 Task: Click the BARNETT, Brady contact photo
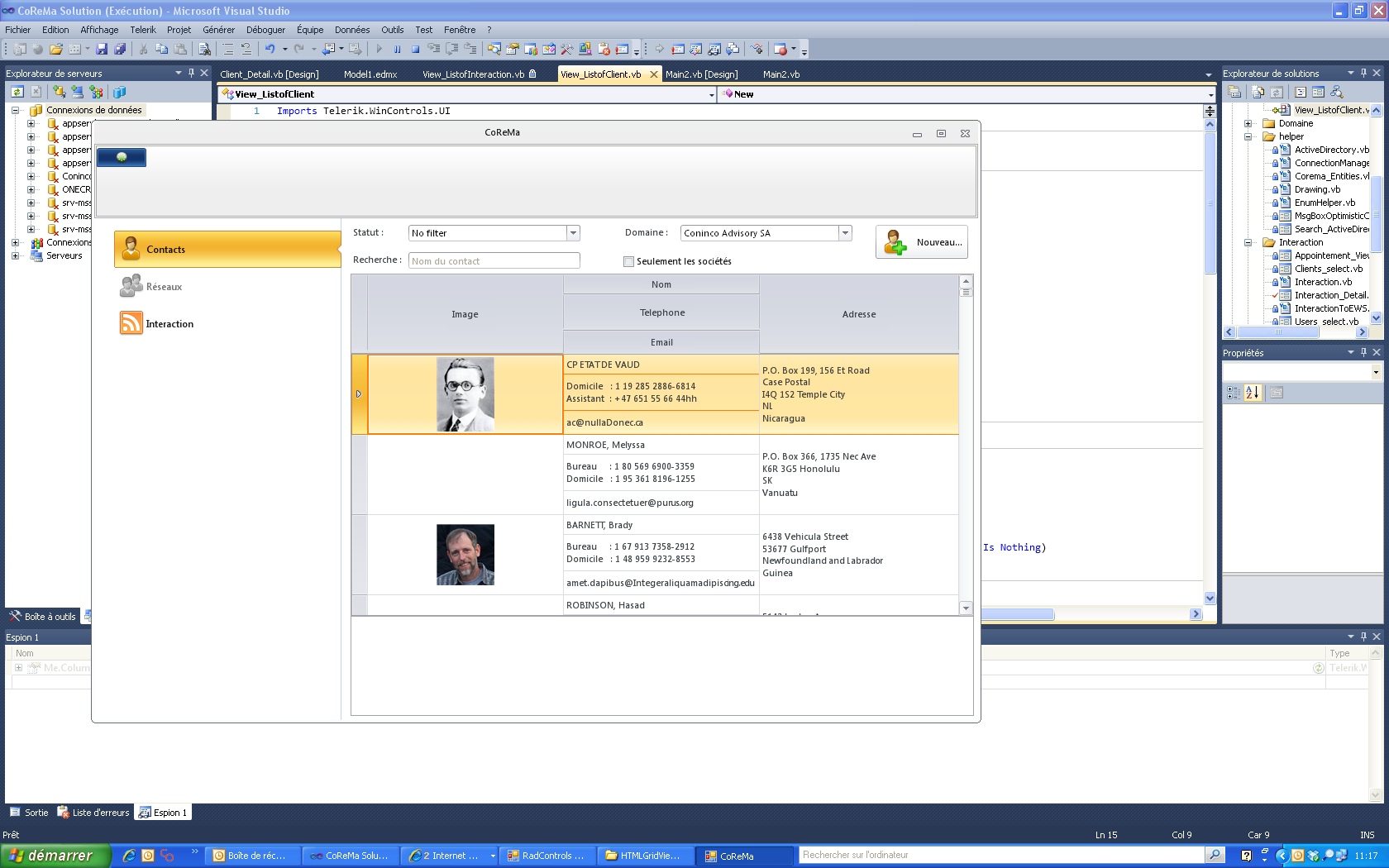click(x=465, y=555)
